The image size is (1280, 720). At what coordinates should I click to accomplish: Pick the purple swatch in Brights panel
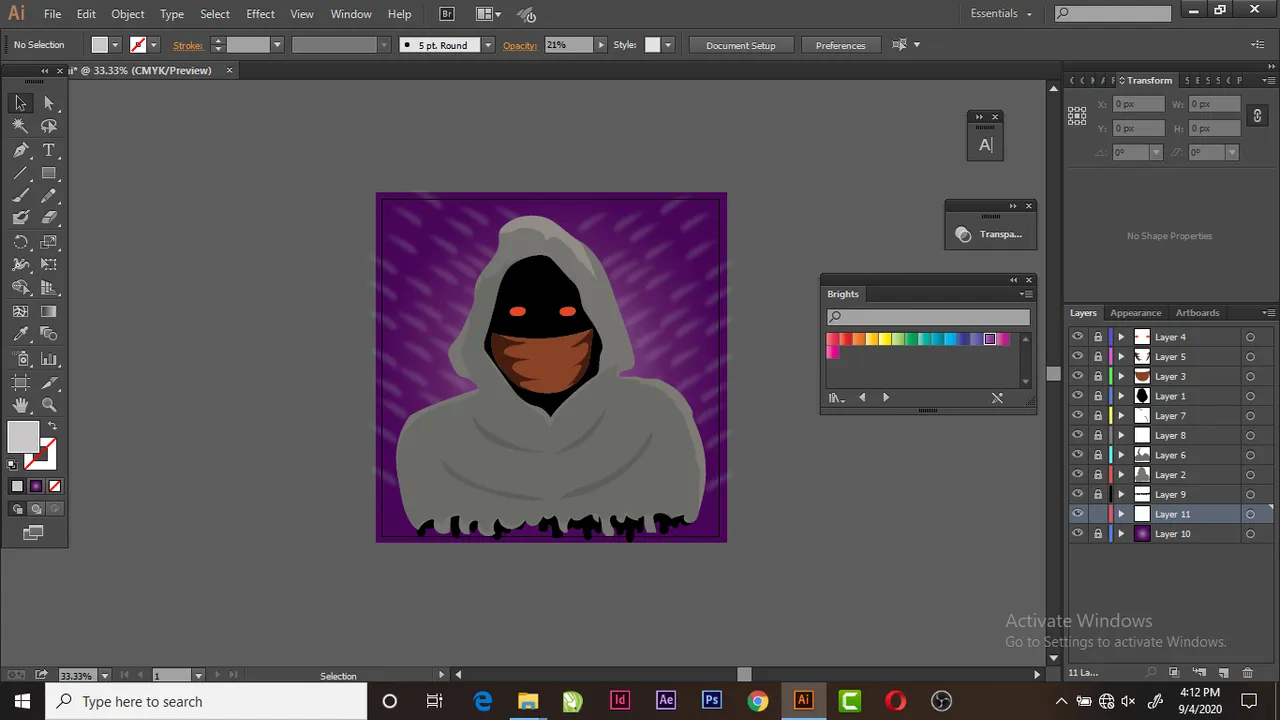pyautogui.click(x=990, y=340)
